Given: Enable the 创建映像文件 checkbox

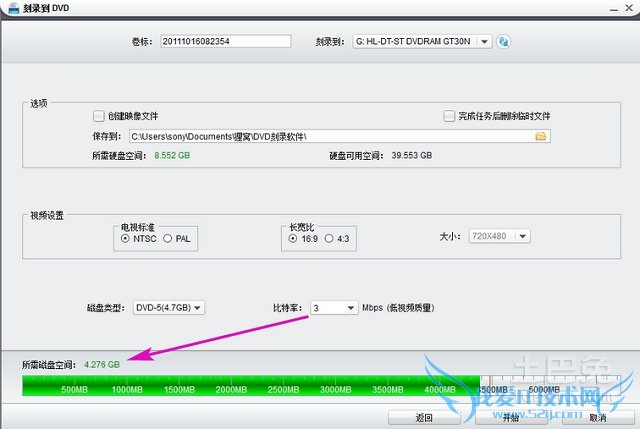Looking at the screenshot, I should click(x=98, y=116).
